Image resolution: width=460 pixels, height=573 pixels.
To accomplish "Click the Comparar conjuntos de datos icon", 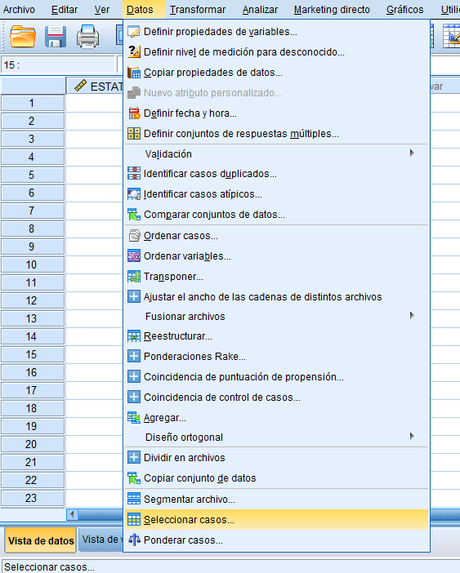I will (134, 214).
